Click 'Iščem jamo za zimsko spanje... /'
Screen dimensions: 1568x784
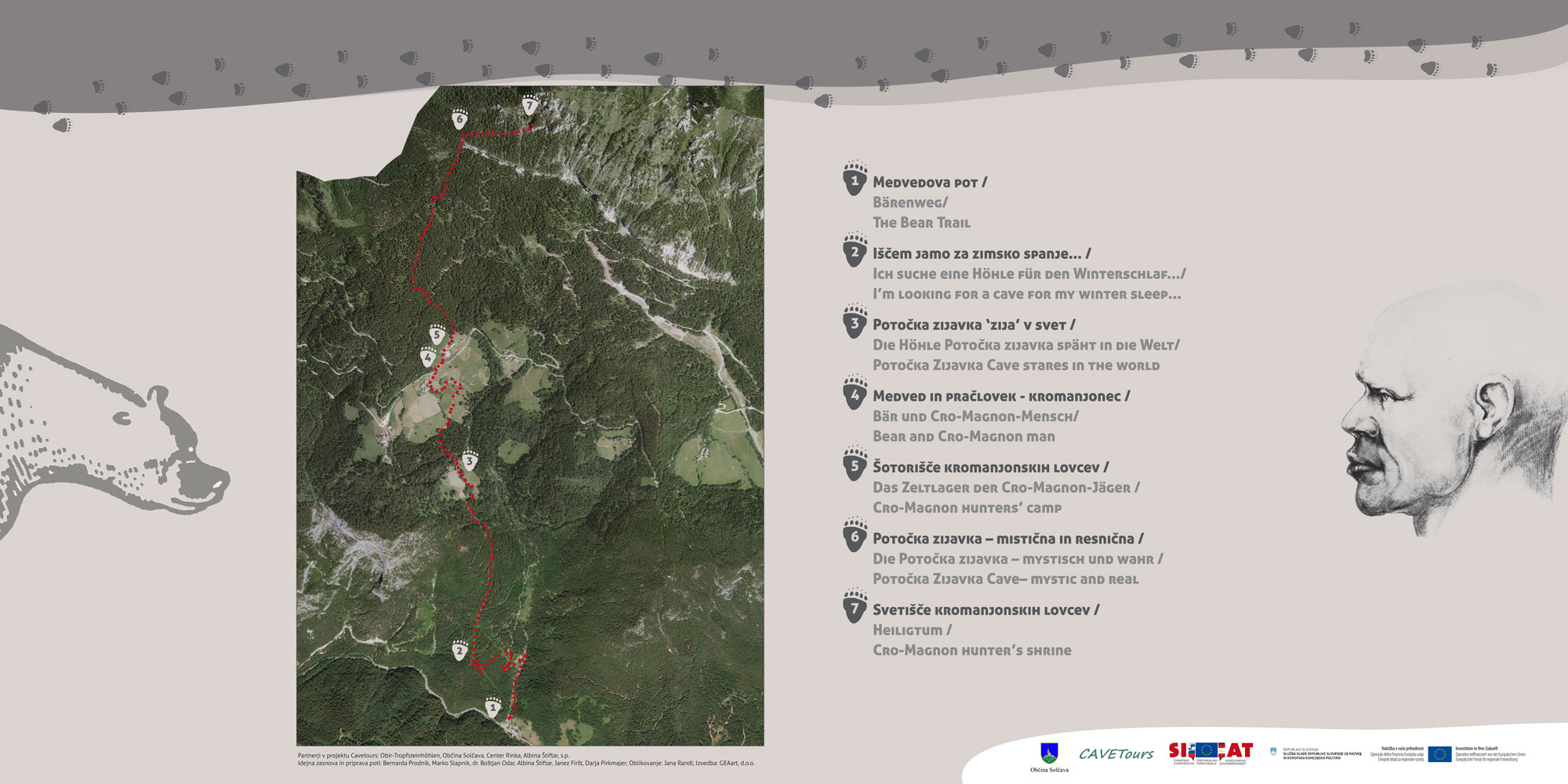click(x=982, y=254)
